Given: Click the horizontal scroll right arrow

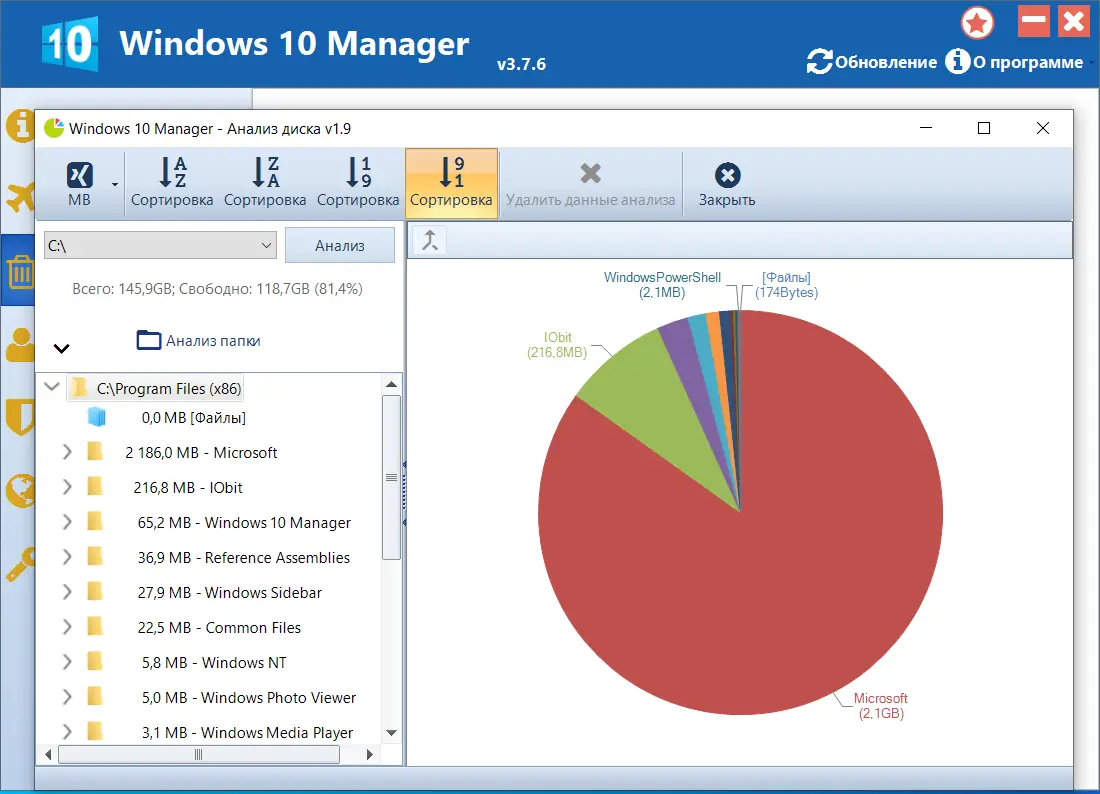Looking at the screenshot, I should point(370,755).
